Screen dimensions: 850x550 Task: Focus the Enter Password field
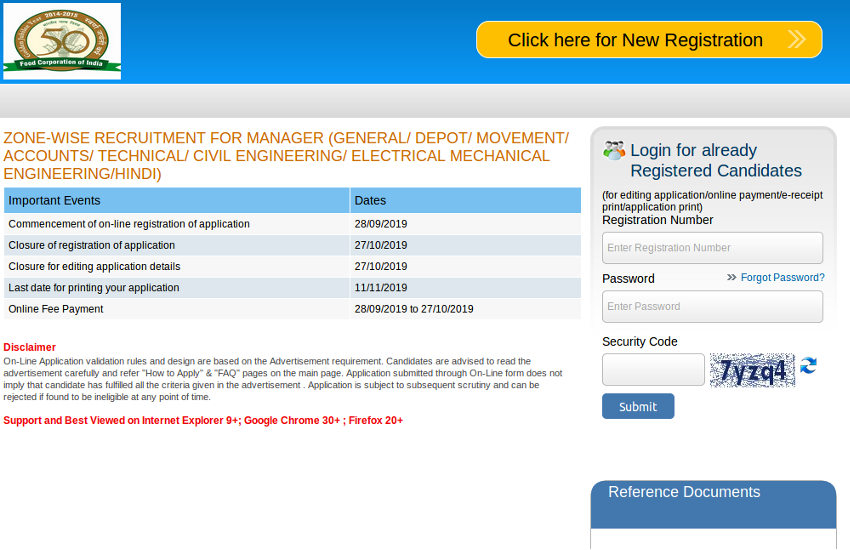(712, 307)
